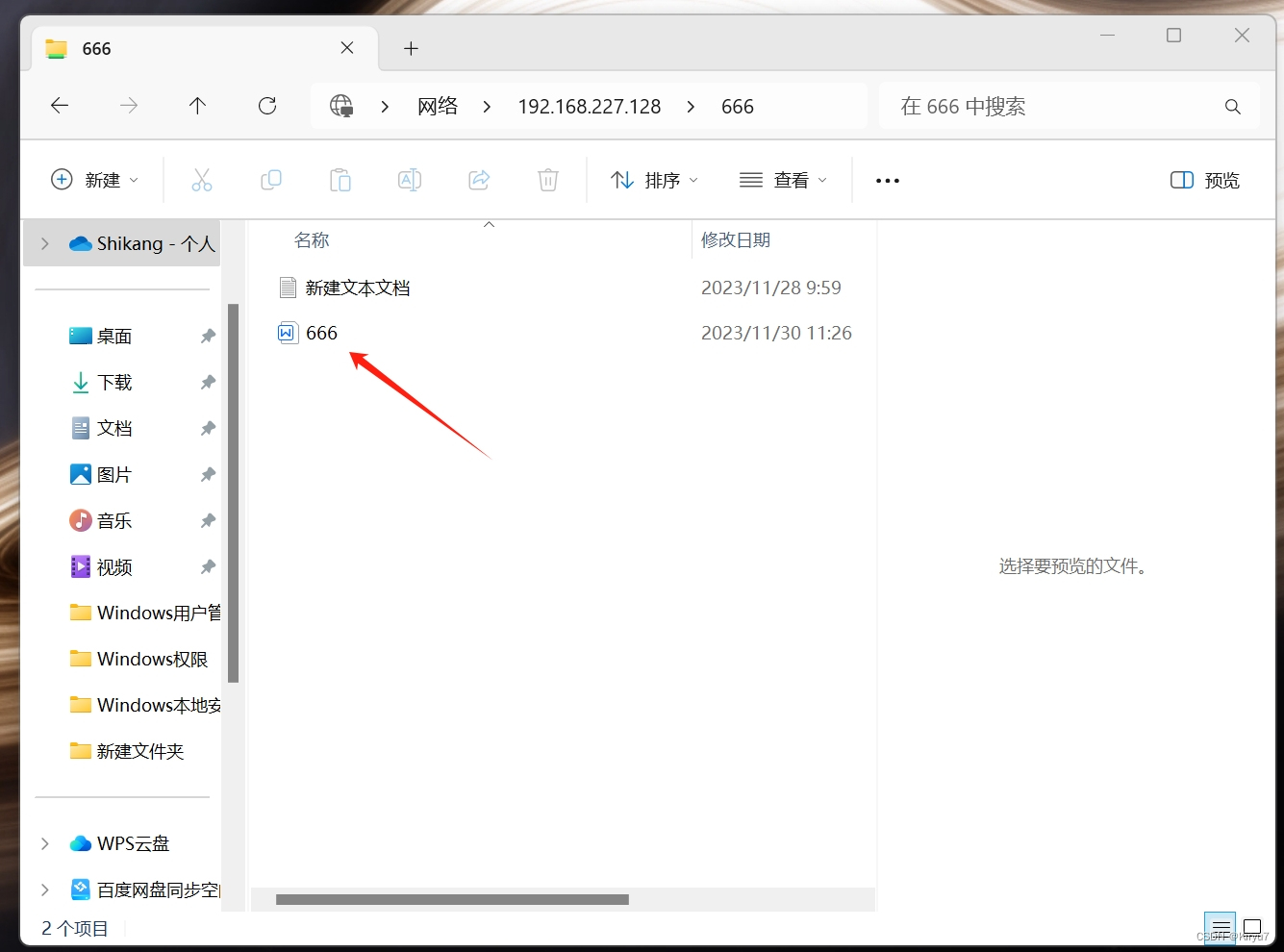This screenshot has width=1284, height=952.
Task: Expand the 百度网盘同步空间 tree node
Action: pyautogui.click(x=44, y=889)
